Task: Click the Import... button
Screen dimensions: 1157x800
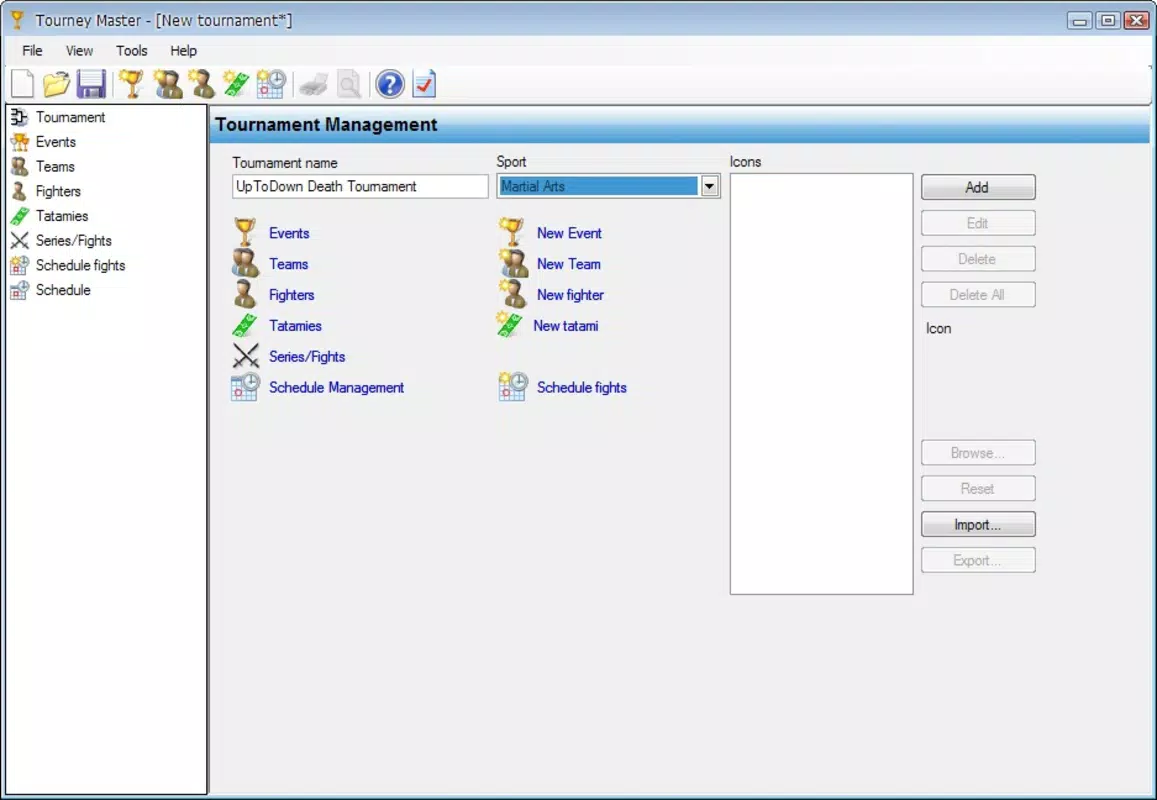Action: (x=978, y=525)
